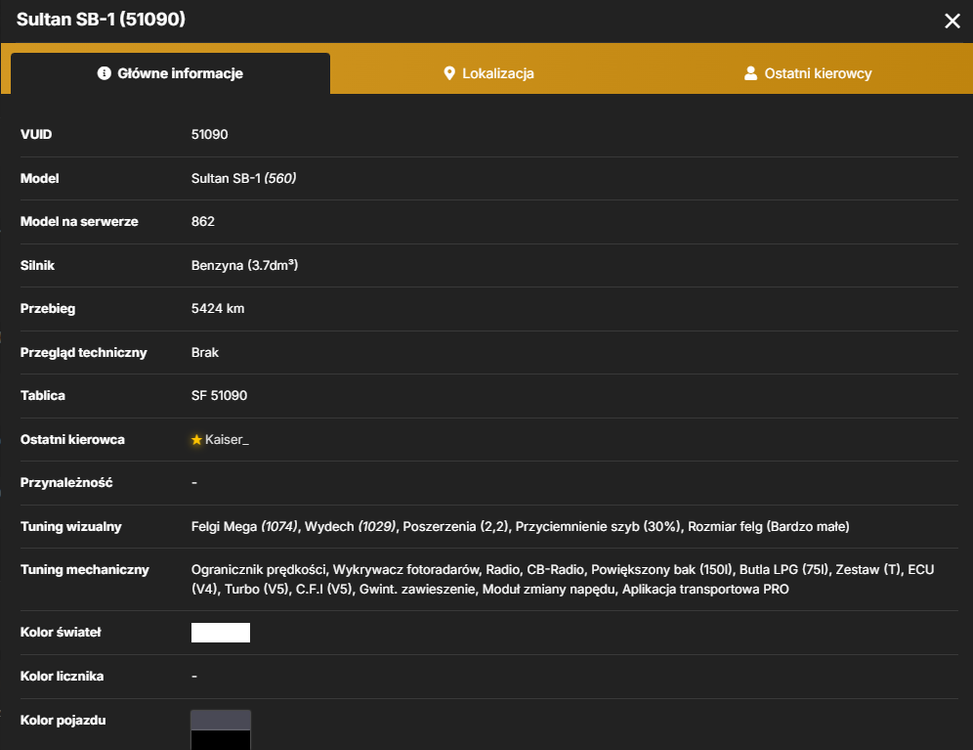Screen dimensions: 973x750
Task: Click the person icon beside Ostatni kierowcy
Action: coord(750,73)
